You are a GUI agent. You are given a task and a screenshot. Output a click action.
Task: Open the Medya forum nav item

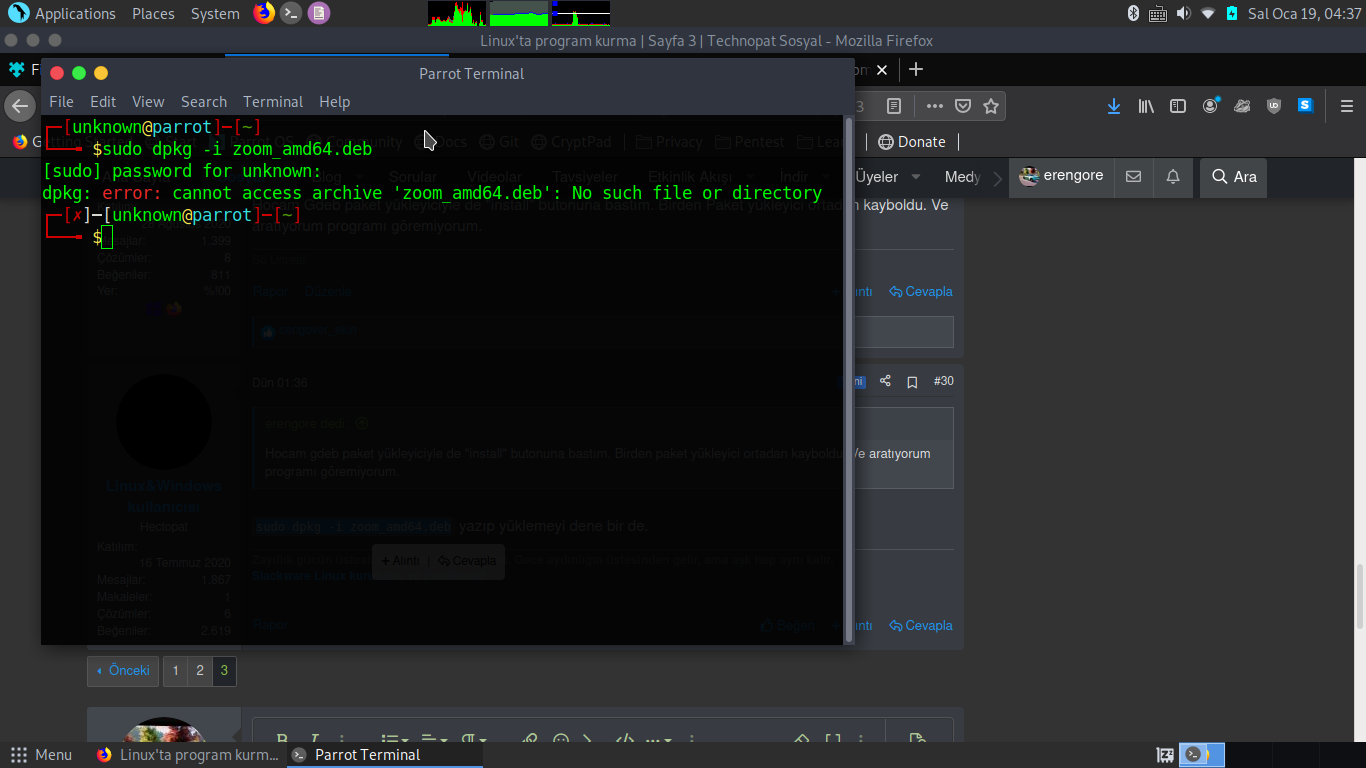(962, 177)
